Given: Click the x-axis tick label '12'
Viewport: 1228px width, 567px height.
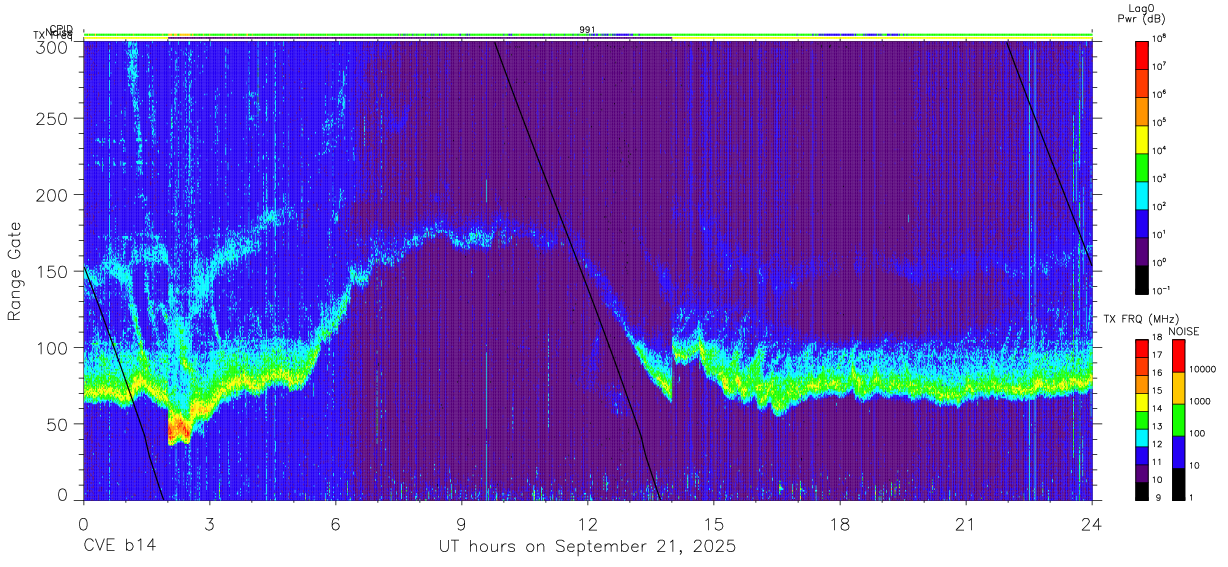Looking at the screenshot, I should coord(587,524).
